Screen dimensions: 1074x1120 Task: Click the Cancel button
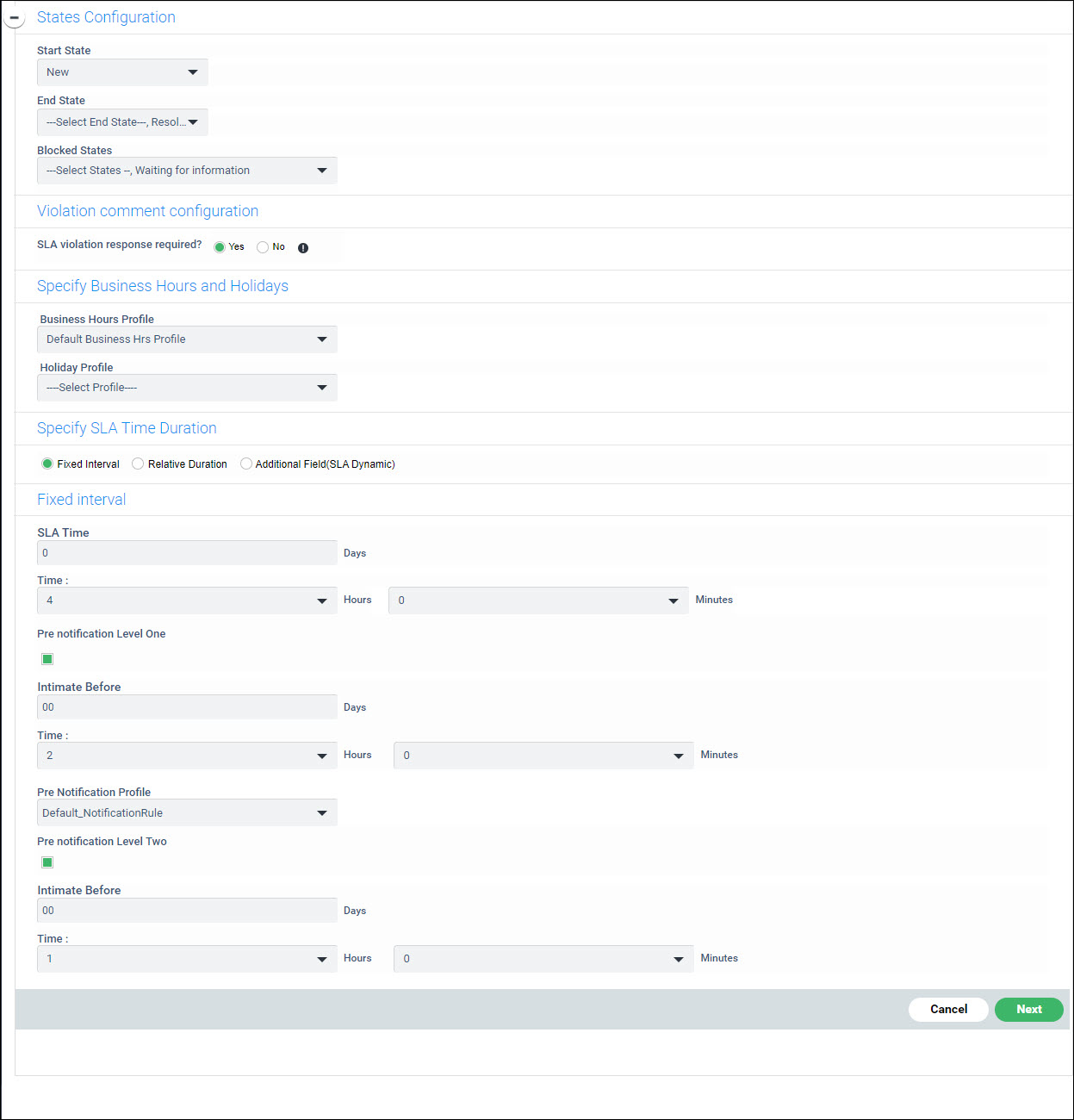tap(948, 1009)
